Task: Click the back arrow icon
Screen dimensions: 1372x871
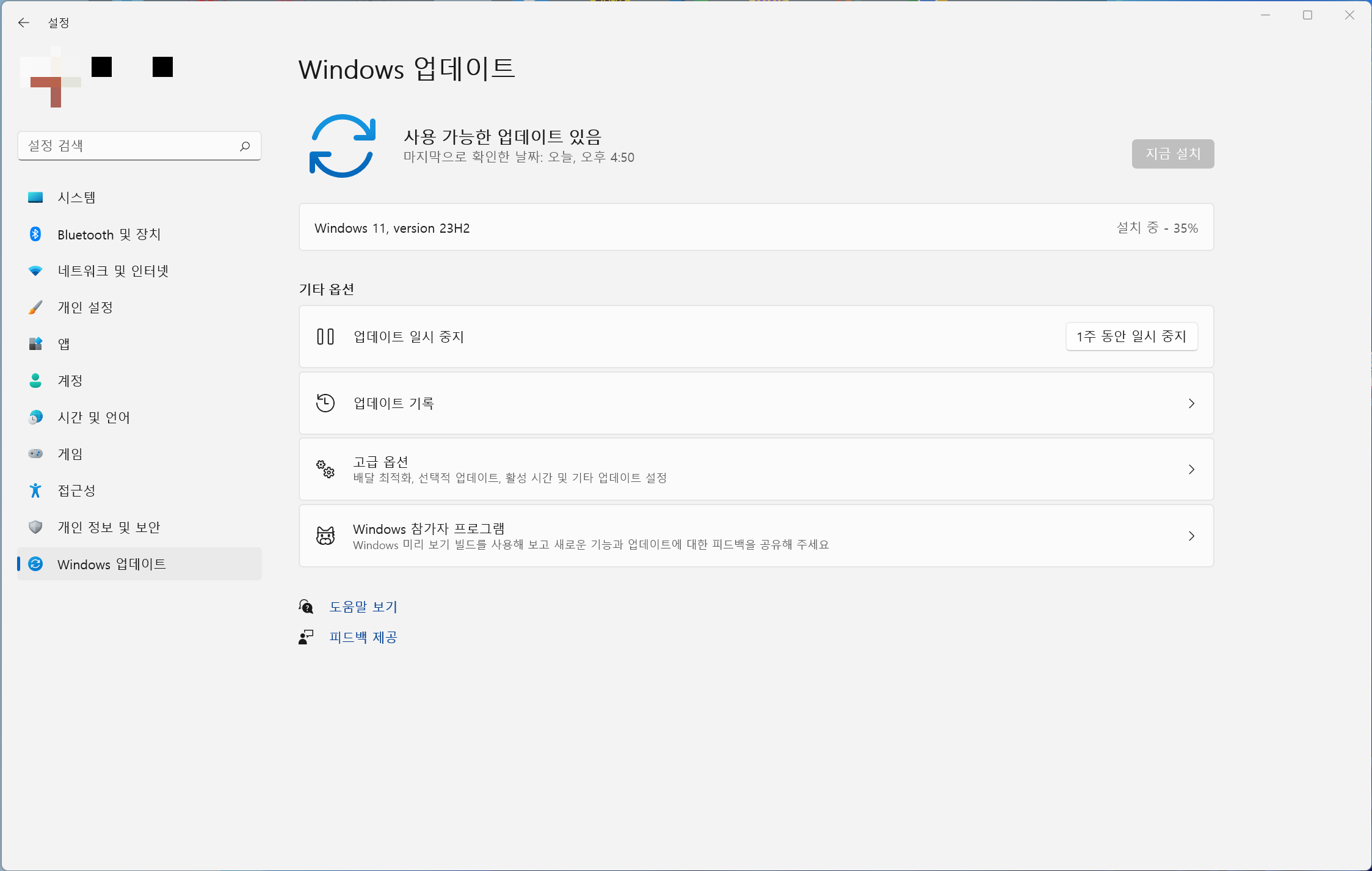Action: (x=24, y=23)
